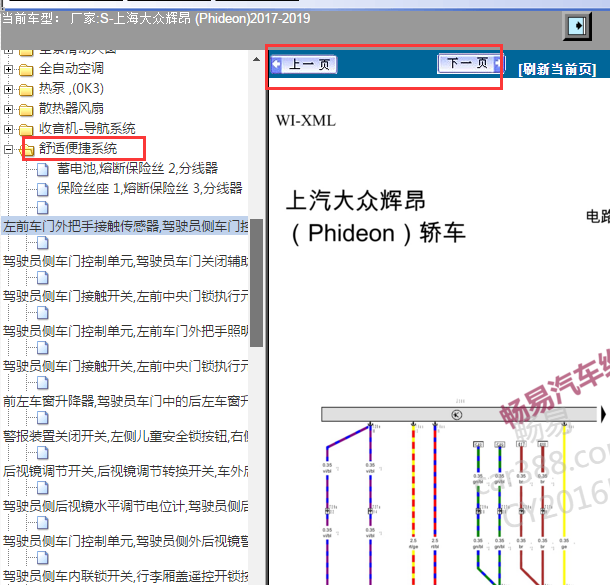Click page icon above 左前车门外把手接触传感器 entry
Image resolution: width=610 pixels, height=585 pixels.
tap(43, 208)
